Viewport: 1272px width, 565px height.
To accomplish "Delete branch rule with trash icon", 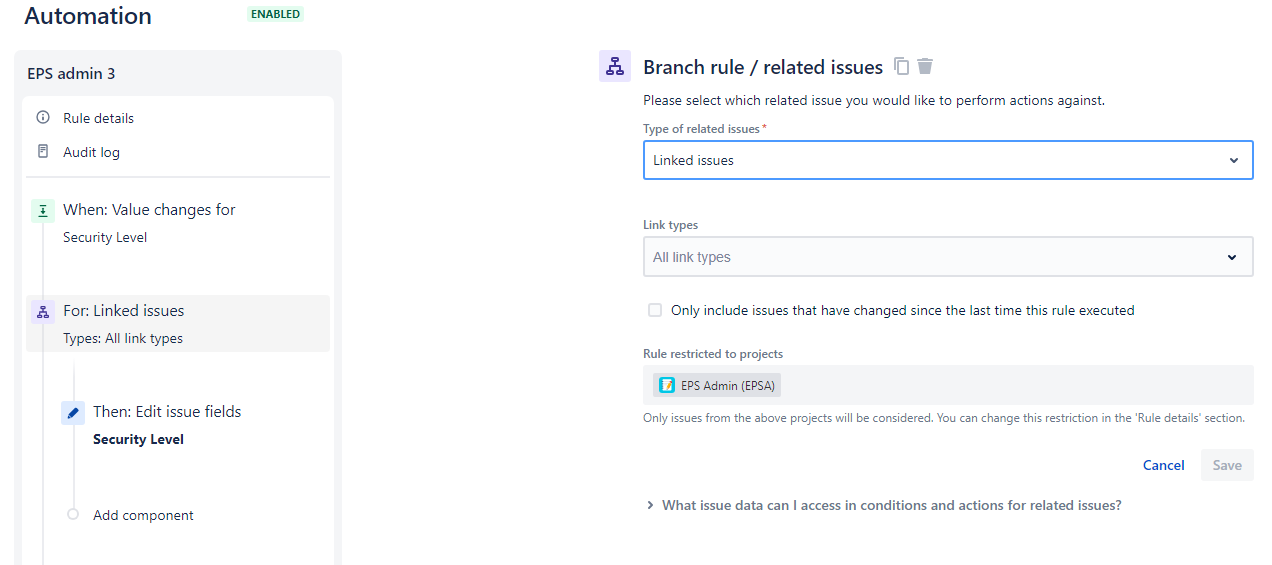I will [926, 67].
